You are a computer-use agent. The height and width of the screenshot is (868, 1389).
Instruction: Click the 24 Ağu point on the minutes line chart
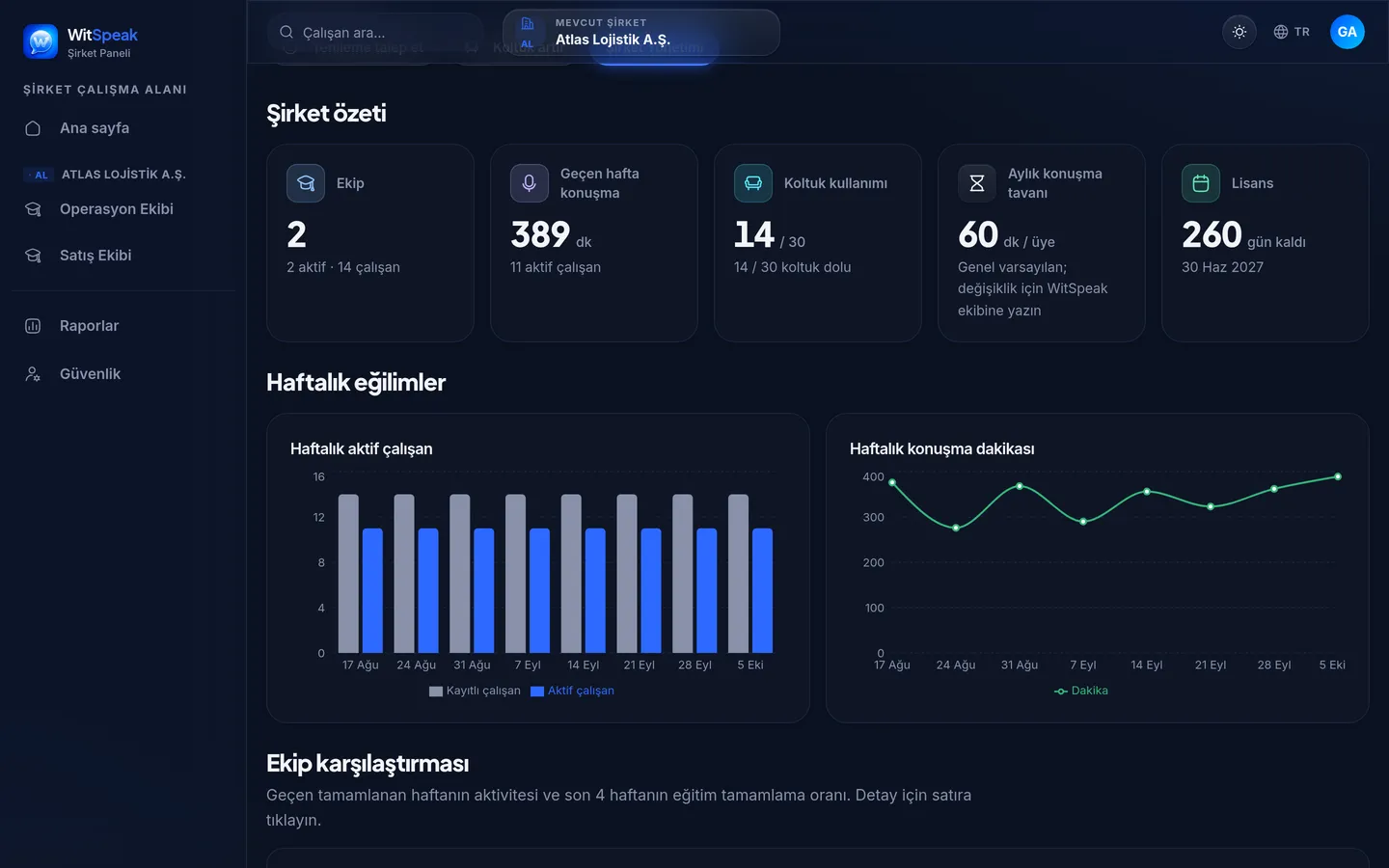pos(956,528)
